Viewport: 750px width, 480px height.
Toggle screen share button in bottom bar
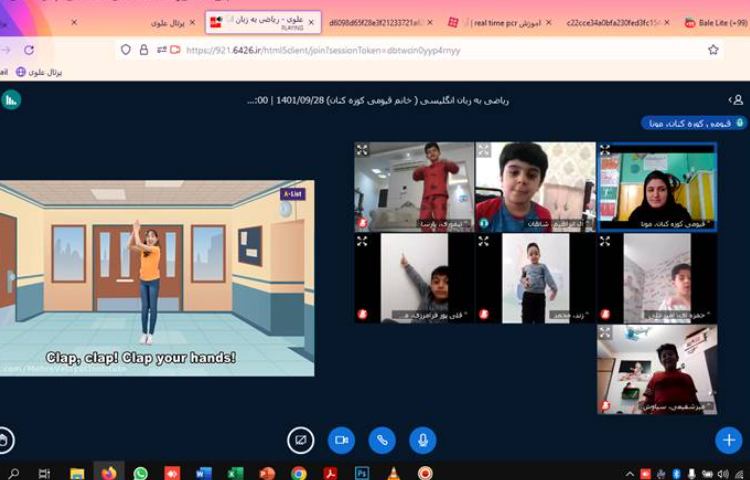point(301,440)
